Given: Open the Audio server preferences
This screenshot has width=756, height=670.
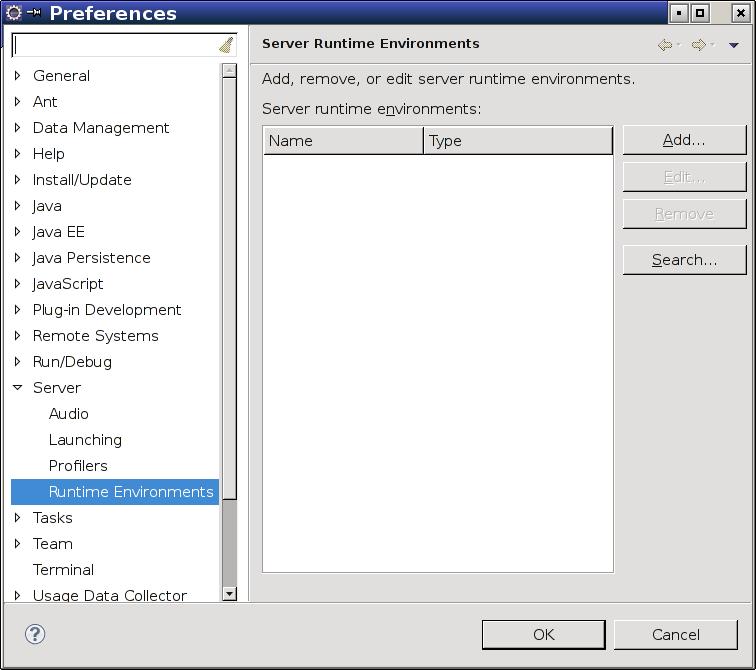Looking at the screenshot, I should 68,414.
